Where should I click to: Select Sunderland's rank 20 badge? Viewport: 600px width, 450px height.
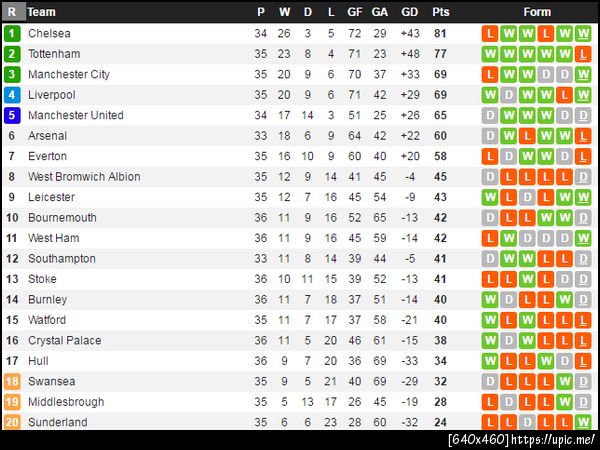[12, 422]
